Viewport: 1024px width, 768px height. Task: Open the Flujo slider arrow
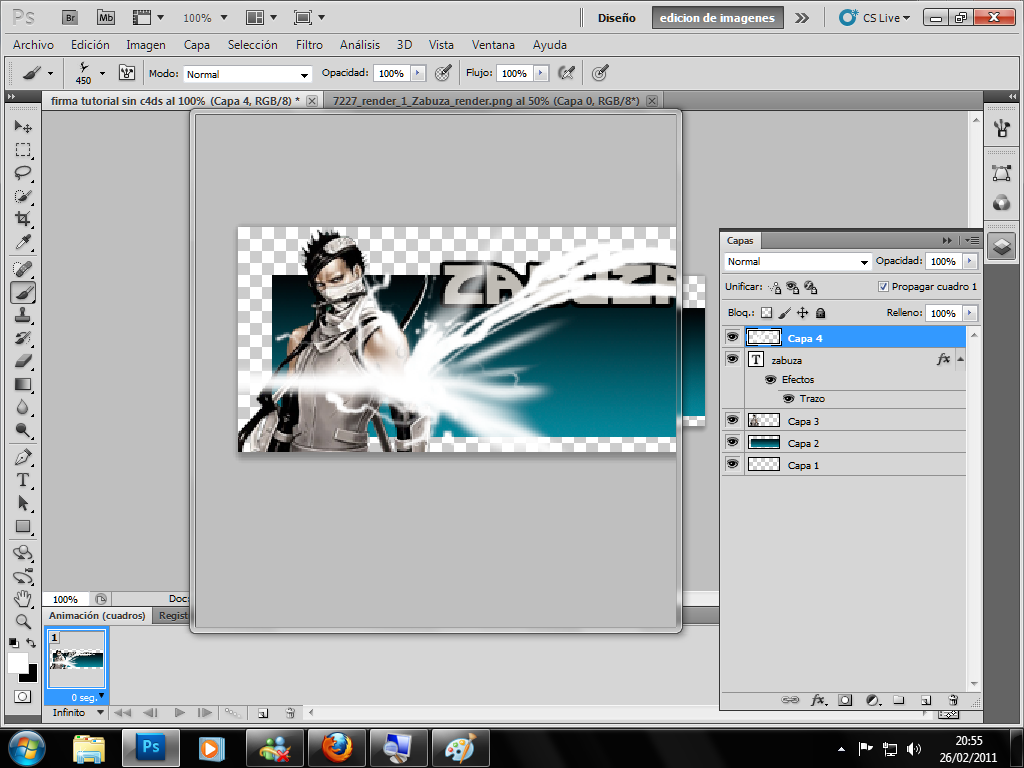(541, 73)
